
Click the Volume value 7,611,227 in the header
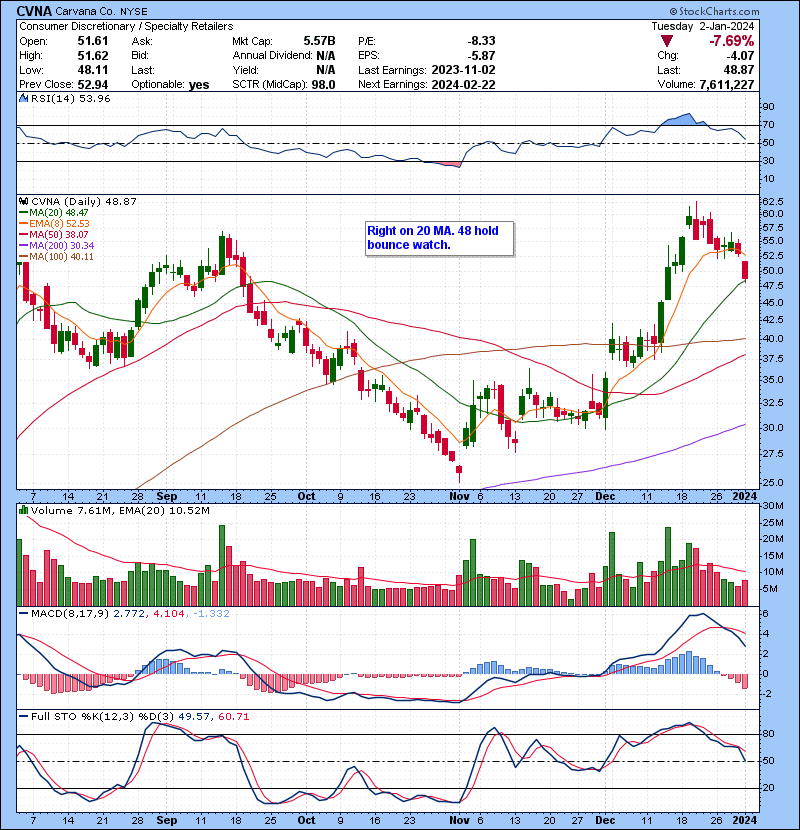(726, 85)
